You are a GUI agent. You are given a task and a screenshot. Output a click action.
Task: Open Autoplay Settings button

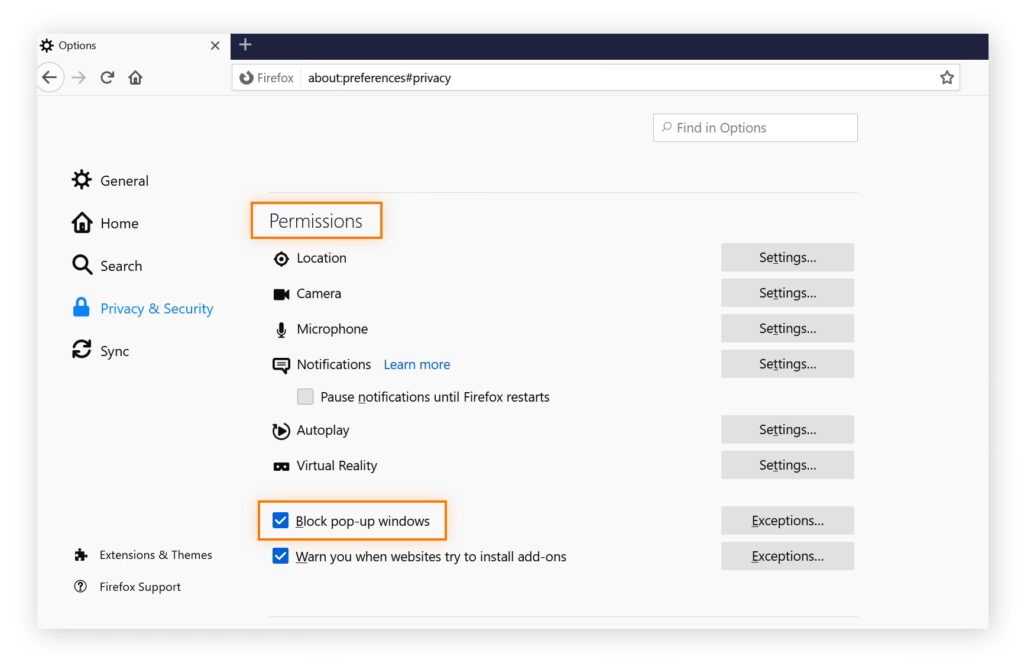click(787, 430)
